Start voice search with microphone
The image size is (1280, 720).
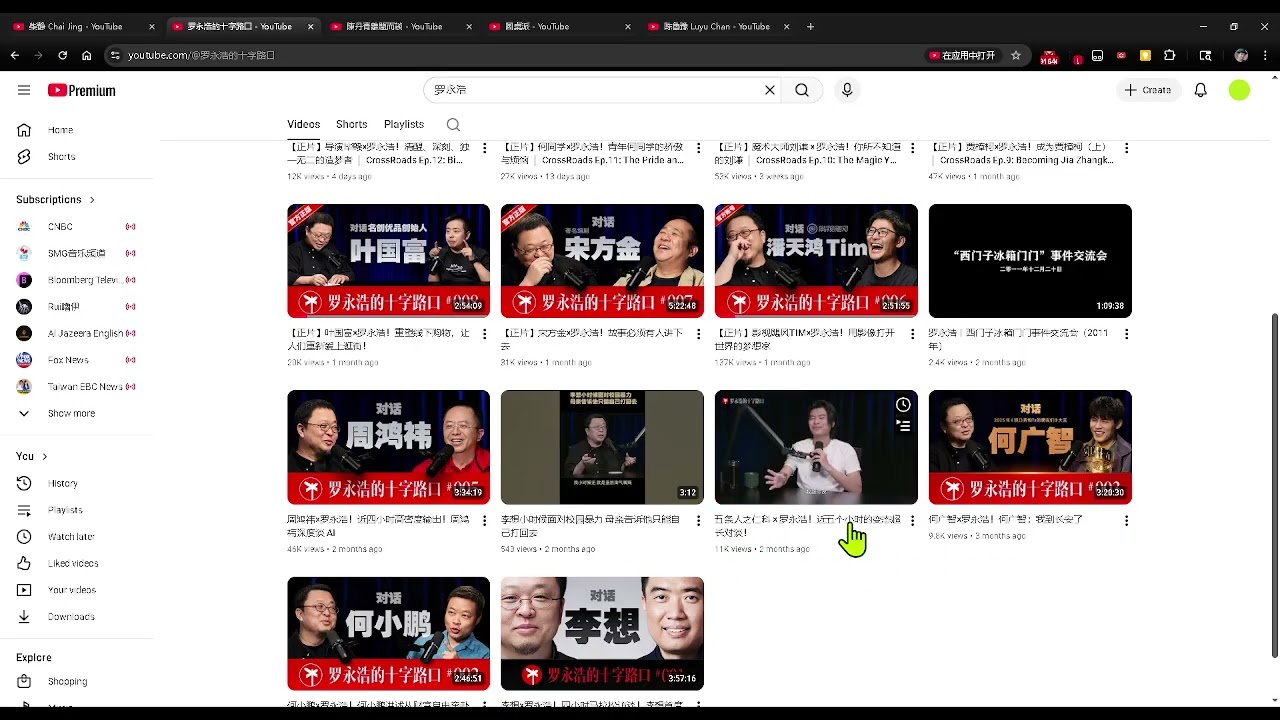click(x=847, y=90)
